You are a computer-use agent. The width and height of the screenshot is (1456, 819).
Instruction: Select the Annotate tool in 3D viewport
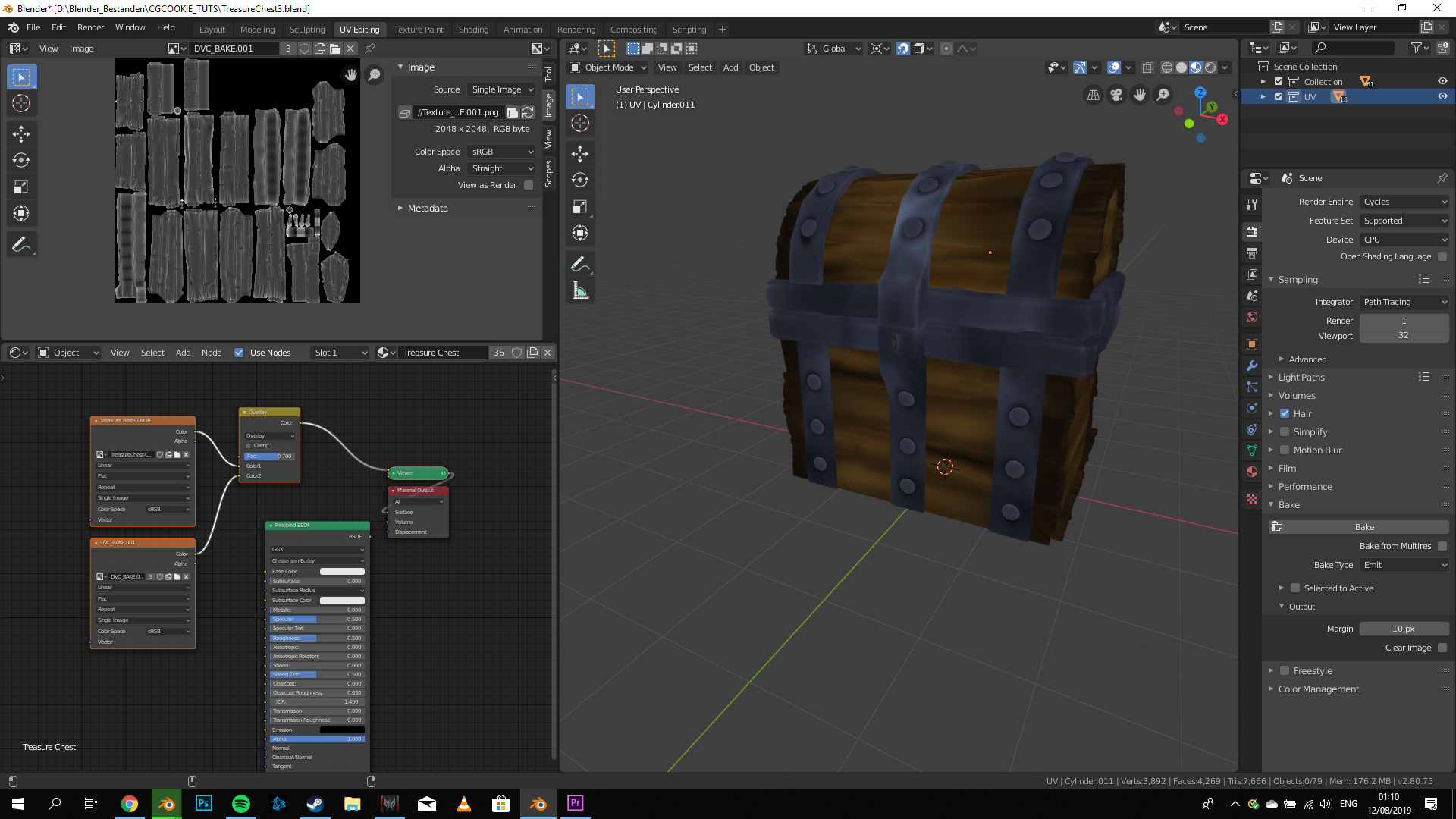580,264
